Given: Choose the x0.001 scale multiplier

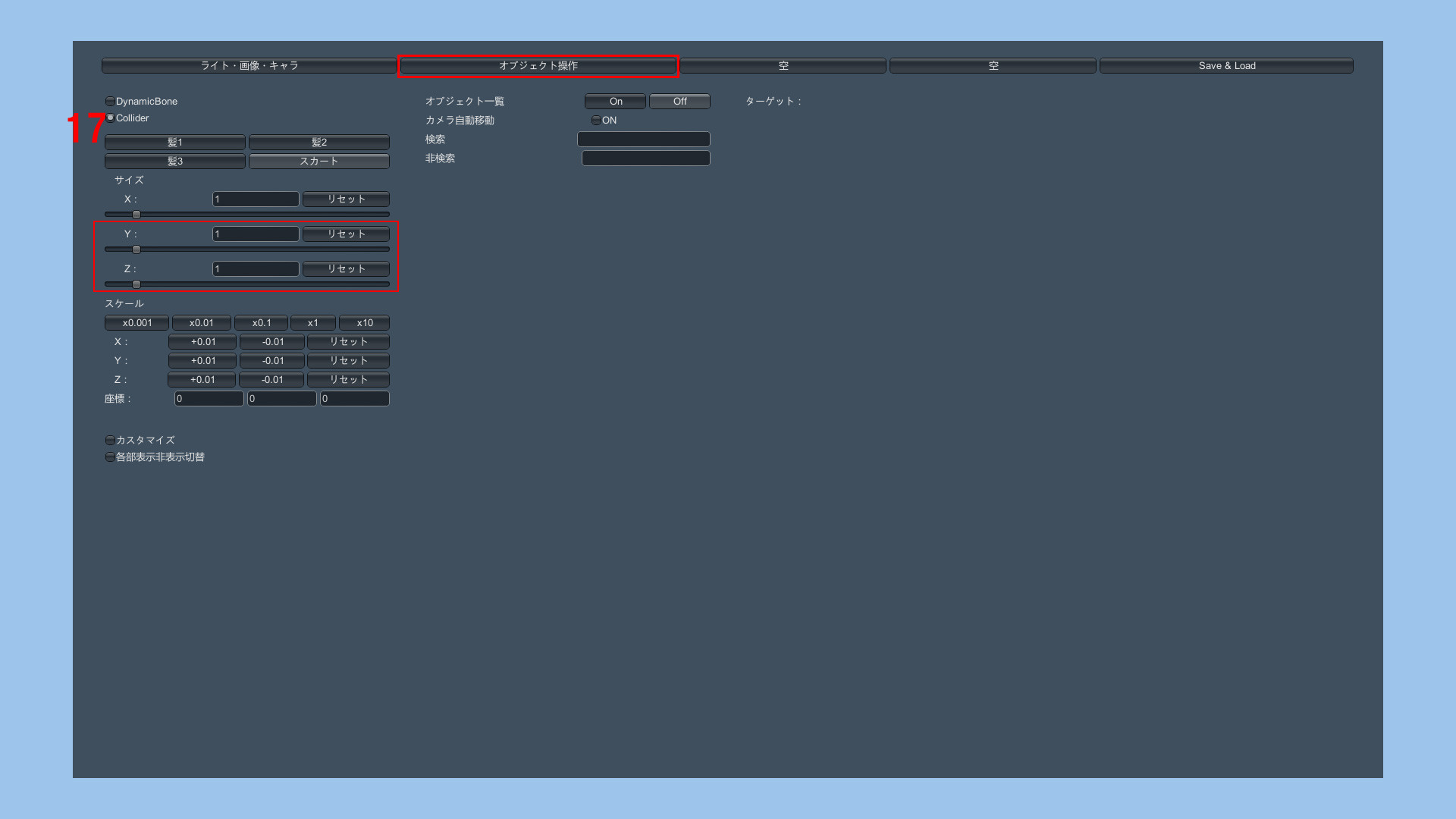Looking at the screenshot, I should tap(137, 323).
